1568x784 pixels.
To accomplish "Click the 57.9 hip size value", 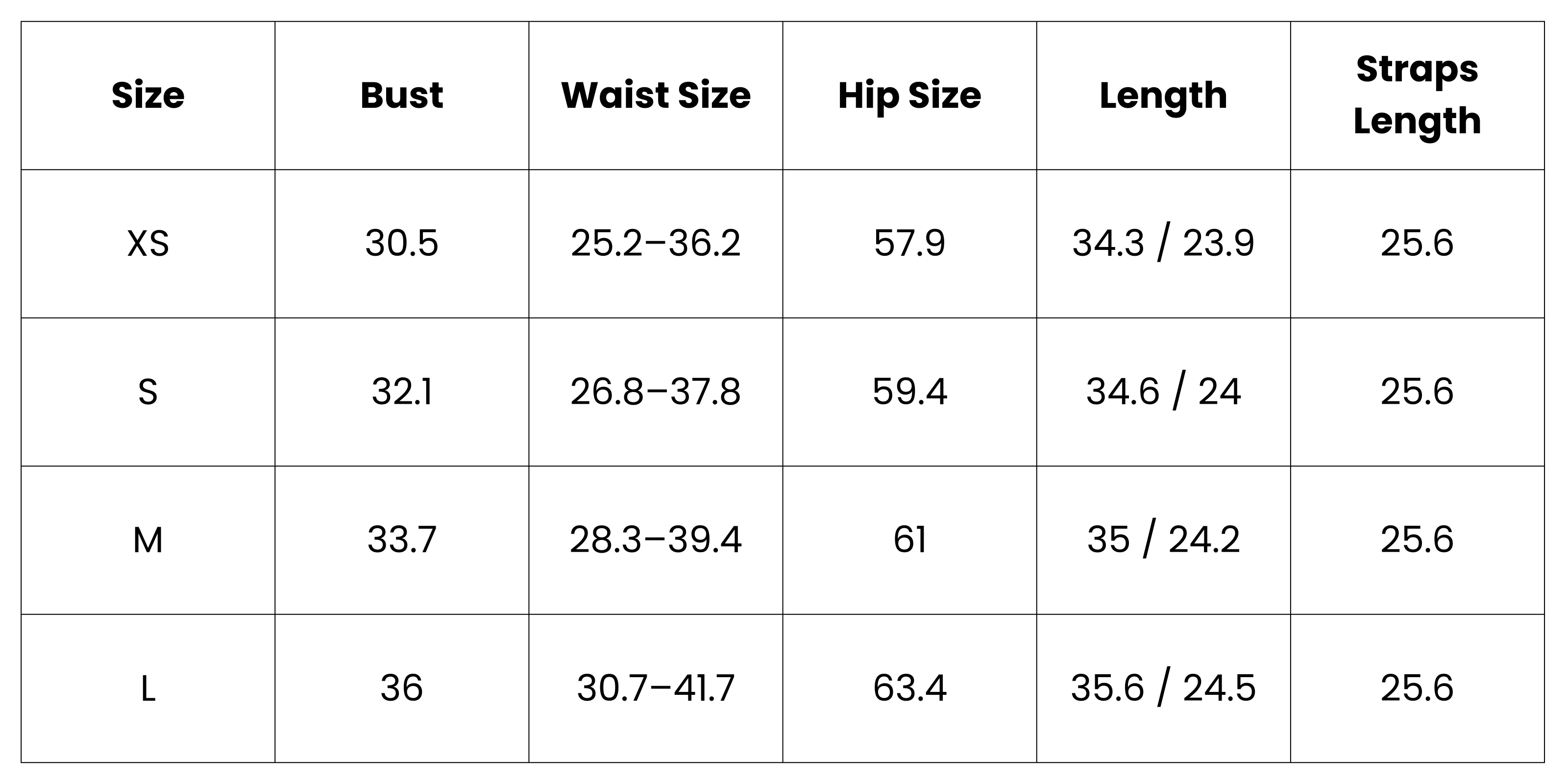I will point(909,244).
